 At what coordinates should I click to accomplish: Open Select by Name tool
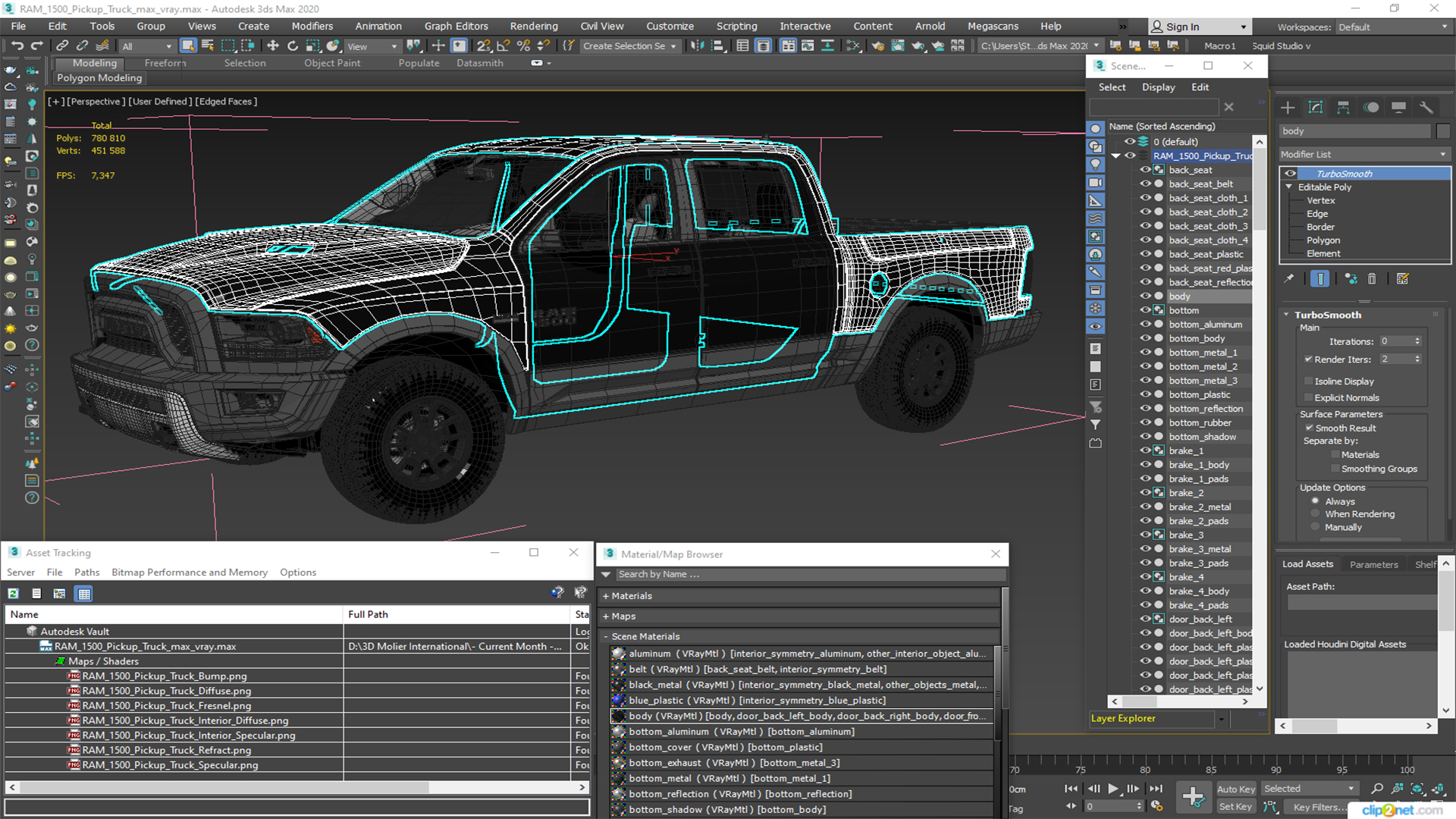pos(208,45)
